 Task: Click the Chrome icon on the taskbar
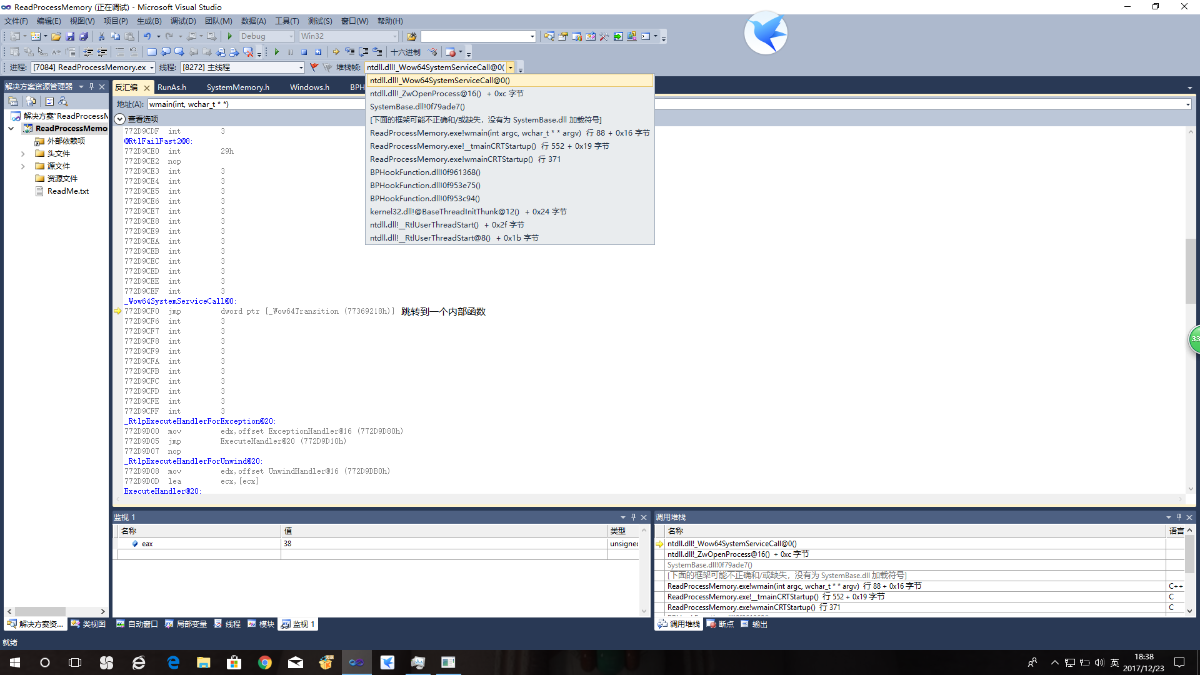[265, 662]
